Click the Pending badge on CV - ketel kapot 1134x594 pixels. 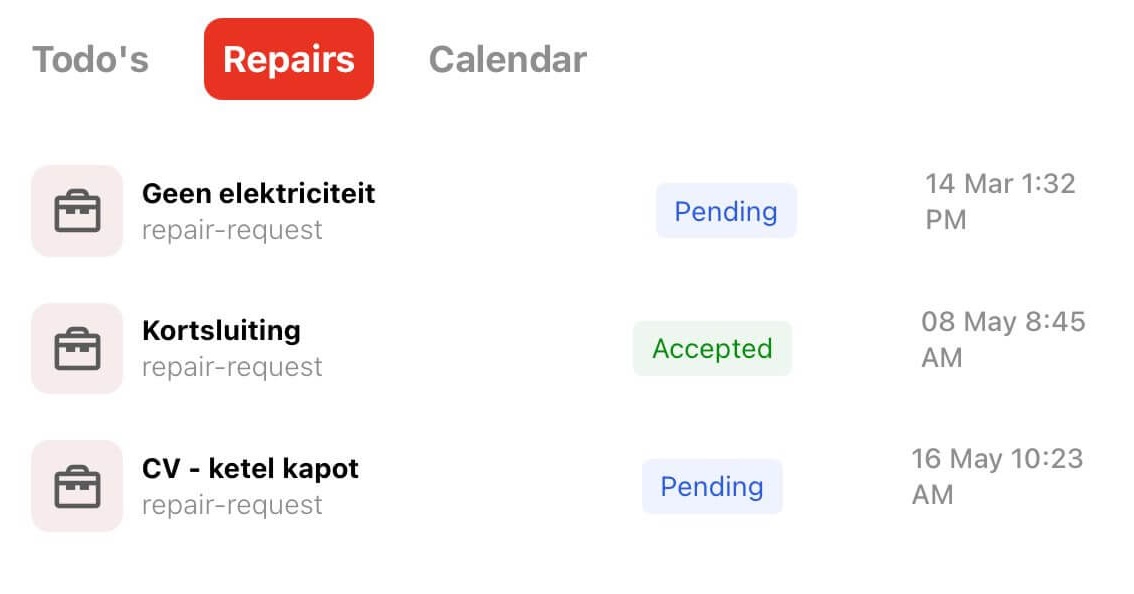(711, 486)
